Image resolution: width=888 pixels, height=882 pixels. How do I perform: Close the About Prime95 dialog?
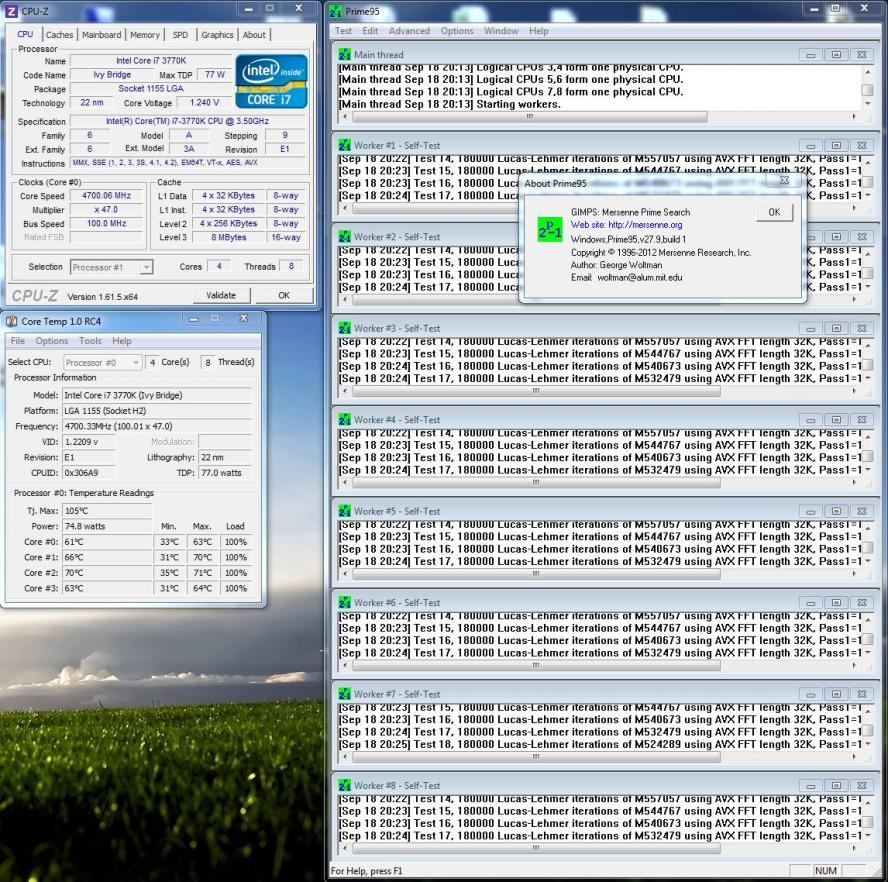pos(784,180)
